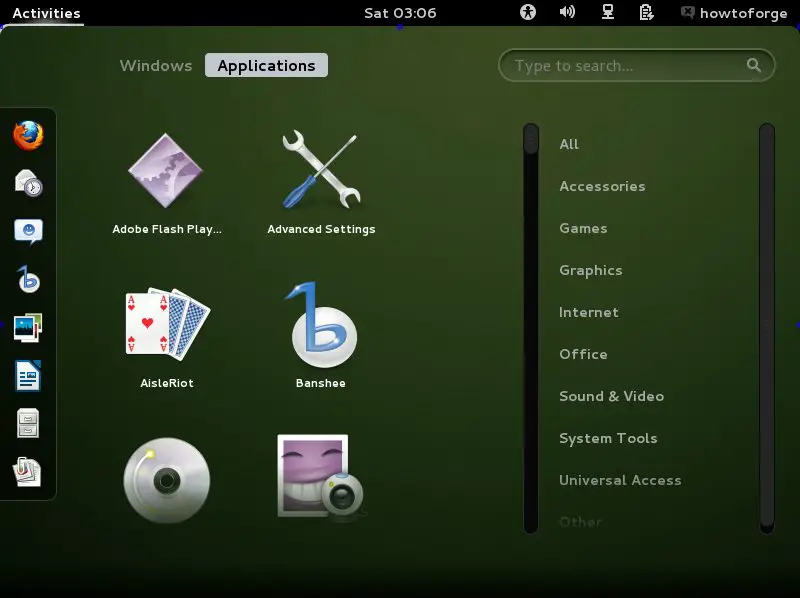Filter by Games category
The height and width of the screenshot is (598, 800).
583,228
